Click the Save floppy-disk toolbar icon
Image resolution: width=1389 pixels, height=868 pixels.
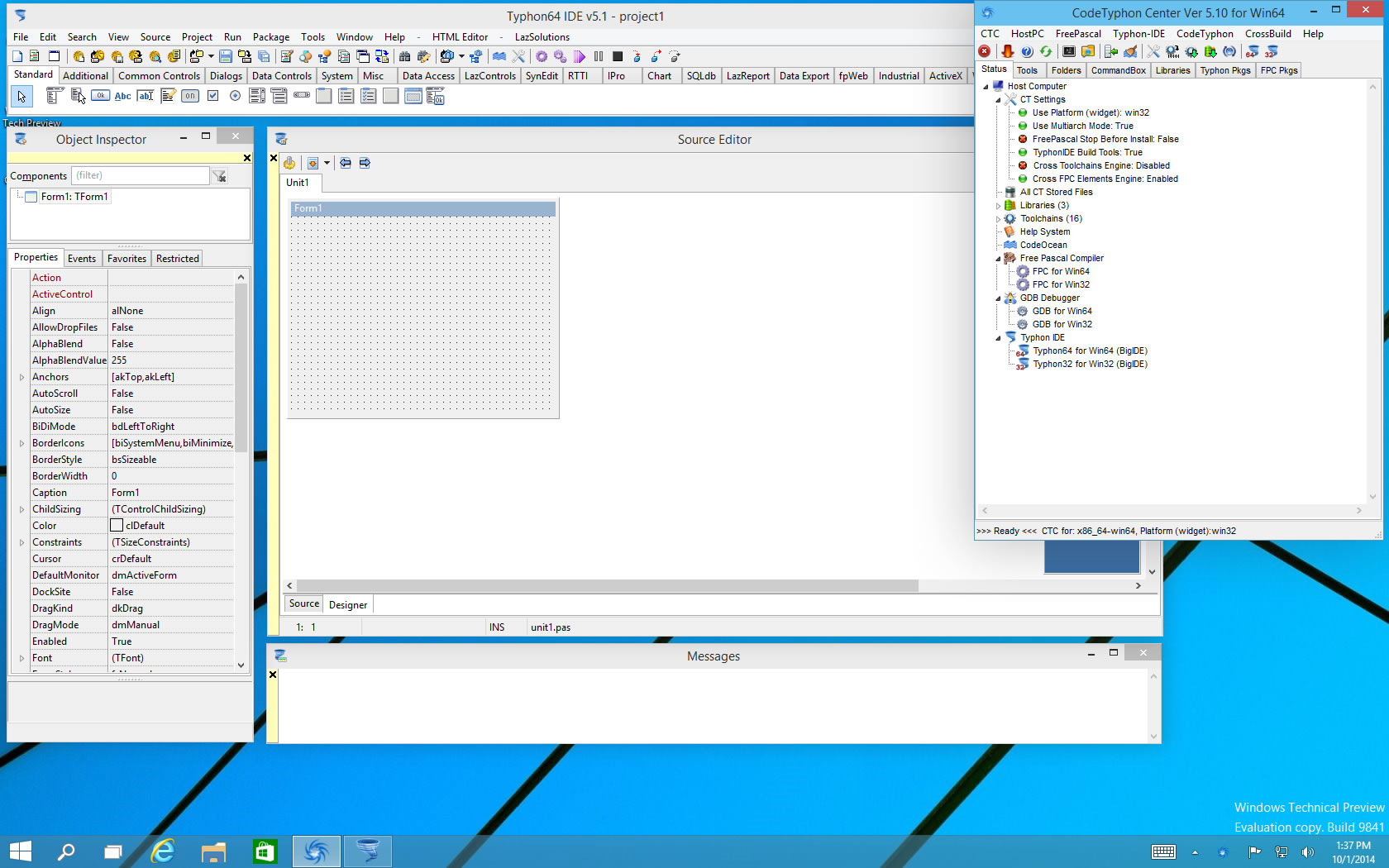click(x=225, y=56)
